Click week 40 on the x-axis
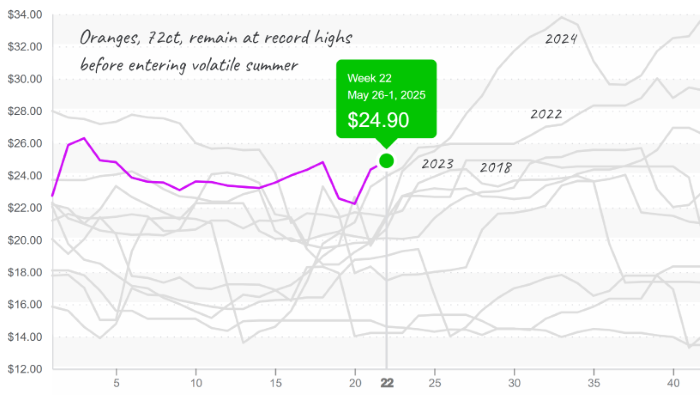Viewport: 700px width, 395px height. tap(673, 383)
